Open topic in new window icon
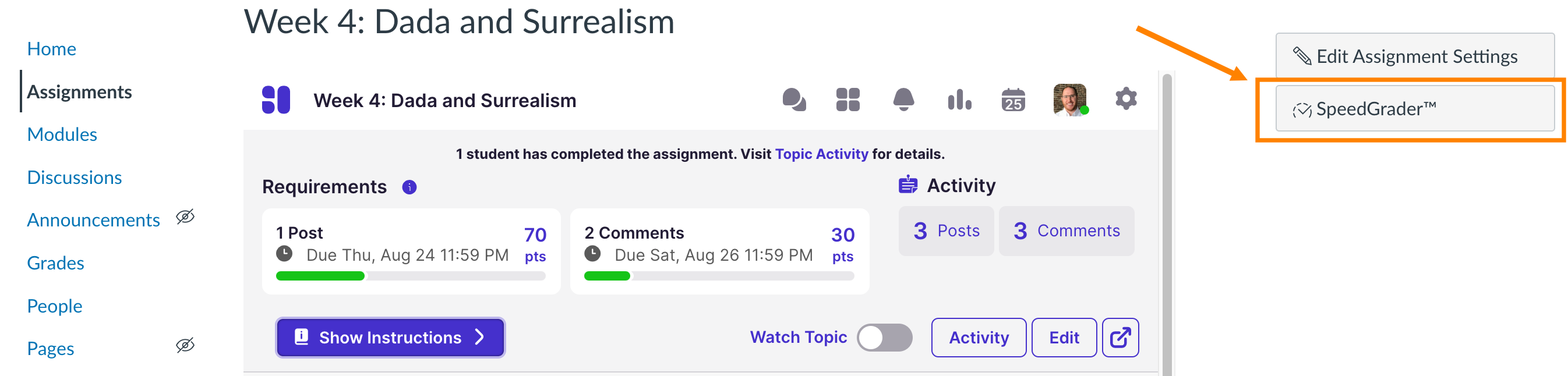The height and width of the screenshot is (376, 1568). tap(1120, 338)
